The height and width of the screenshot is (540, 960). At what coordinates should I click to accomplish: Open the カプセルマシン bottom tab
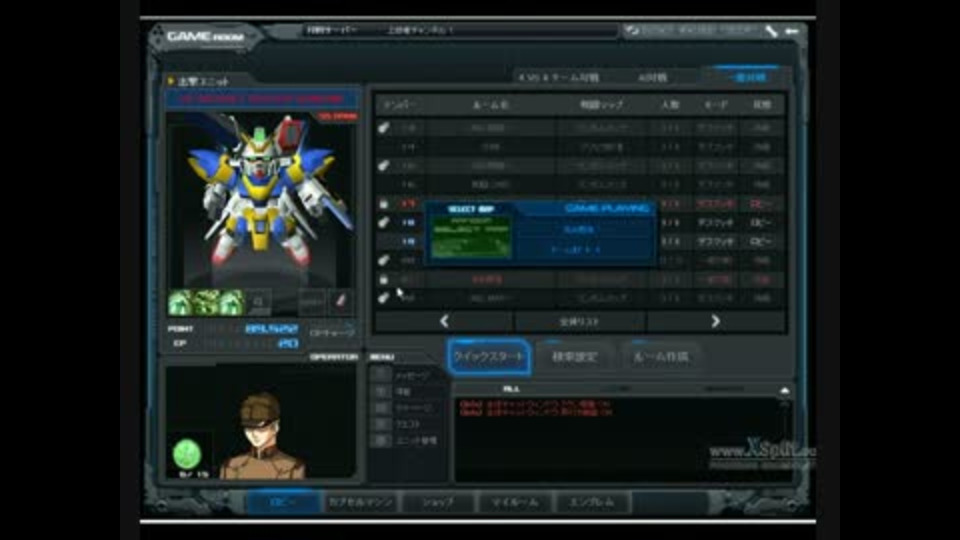coord(361,502)
